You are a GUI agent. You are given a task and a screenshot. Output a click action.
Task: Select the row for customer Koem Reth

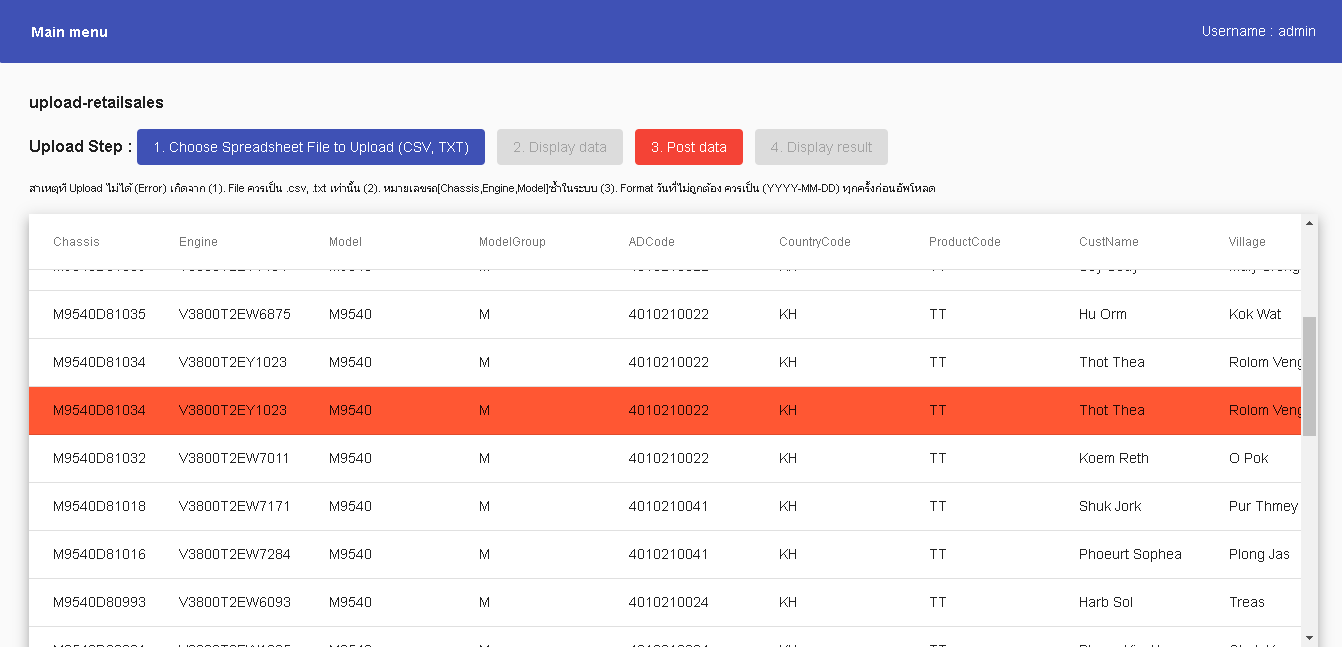click(600, 458)
